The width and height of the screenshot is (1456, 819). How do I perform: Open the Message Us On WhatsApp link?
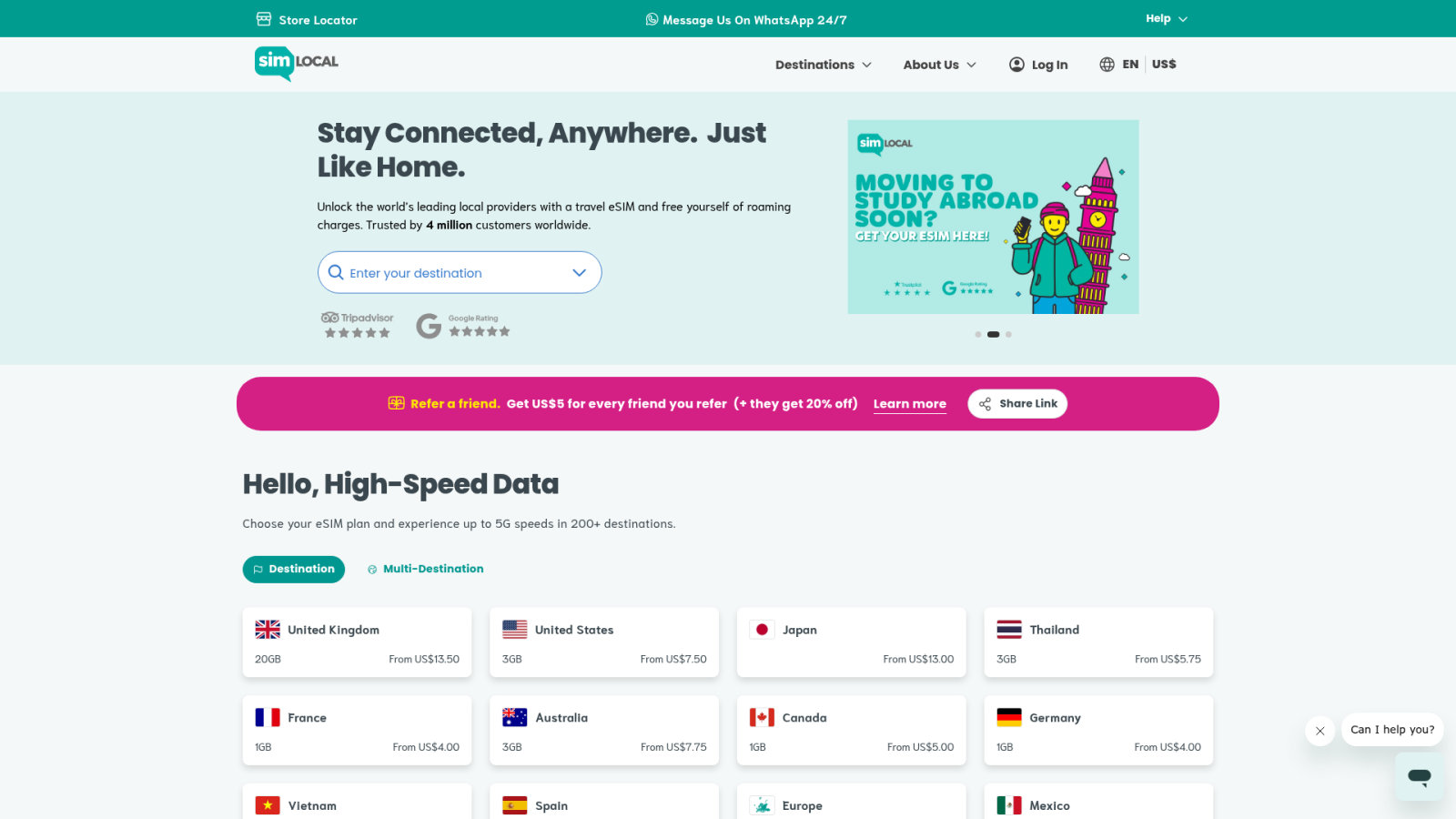(x=746, y=19)
